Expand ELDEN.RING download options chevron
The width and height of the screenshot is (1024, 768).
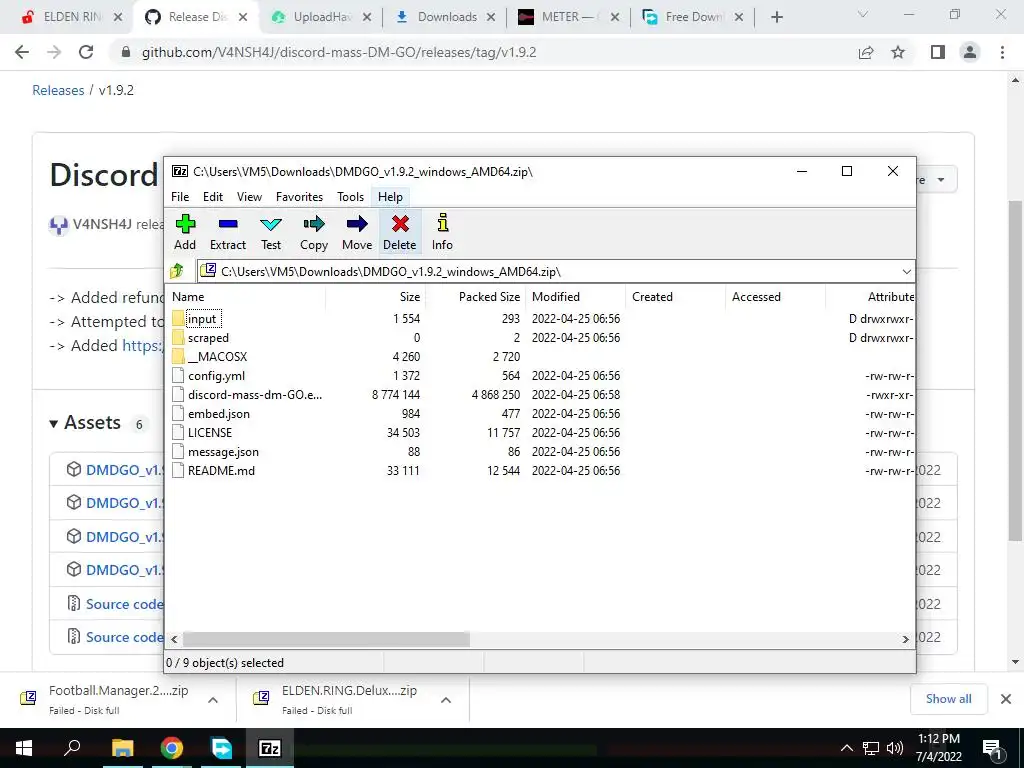446,700
